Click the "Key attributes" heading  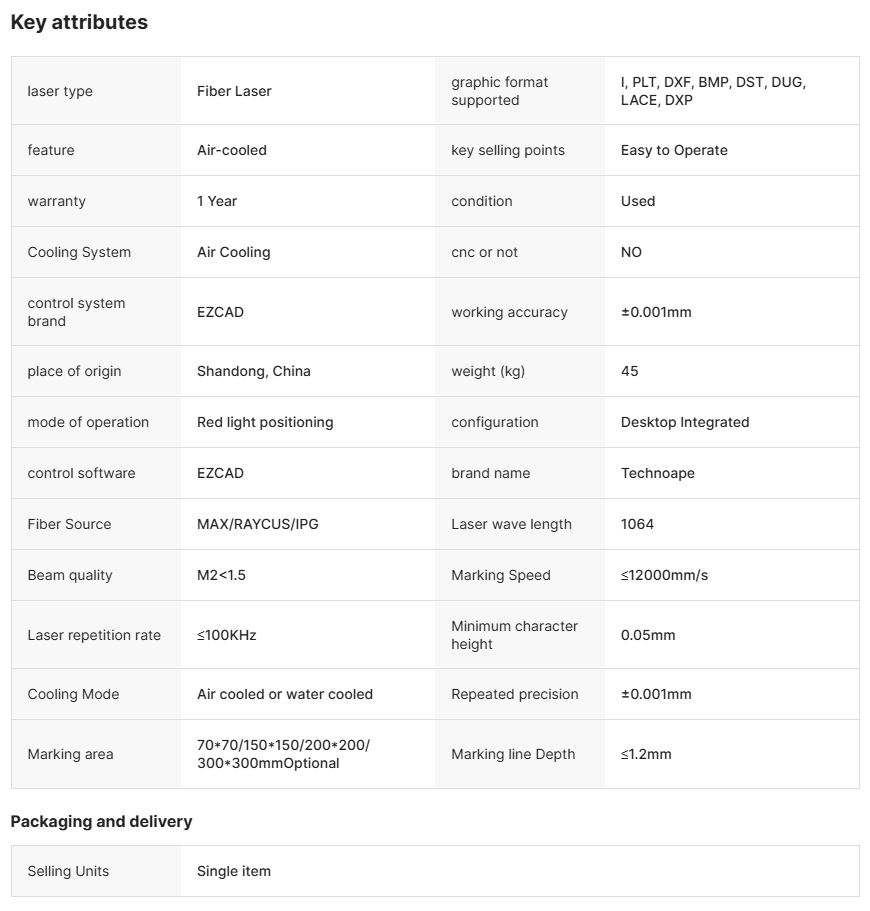tap(79, 22)
